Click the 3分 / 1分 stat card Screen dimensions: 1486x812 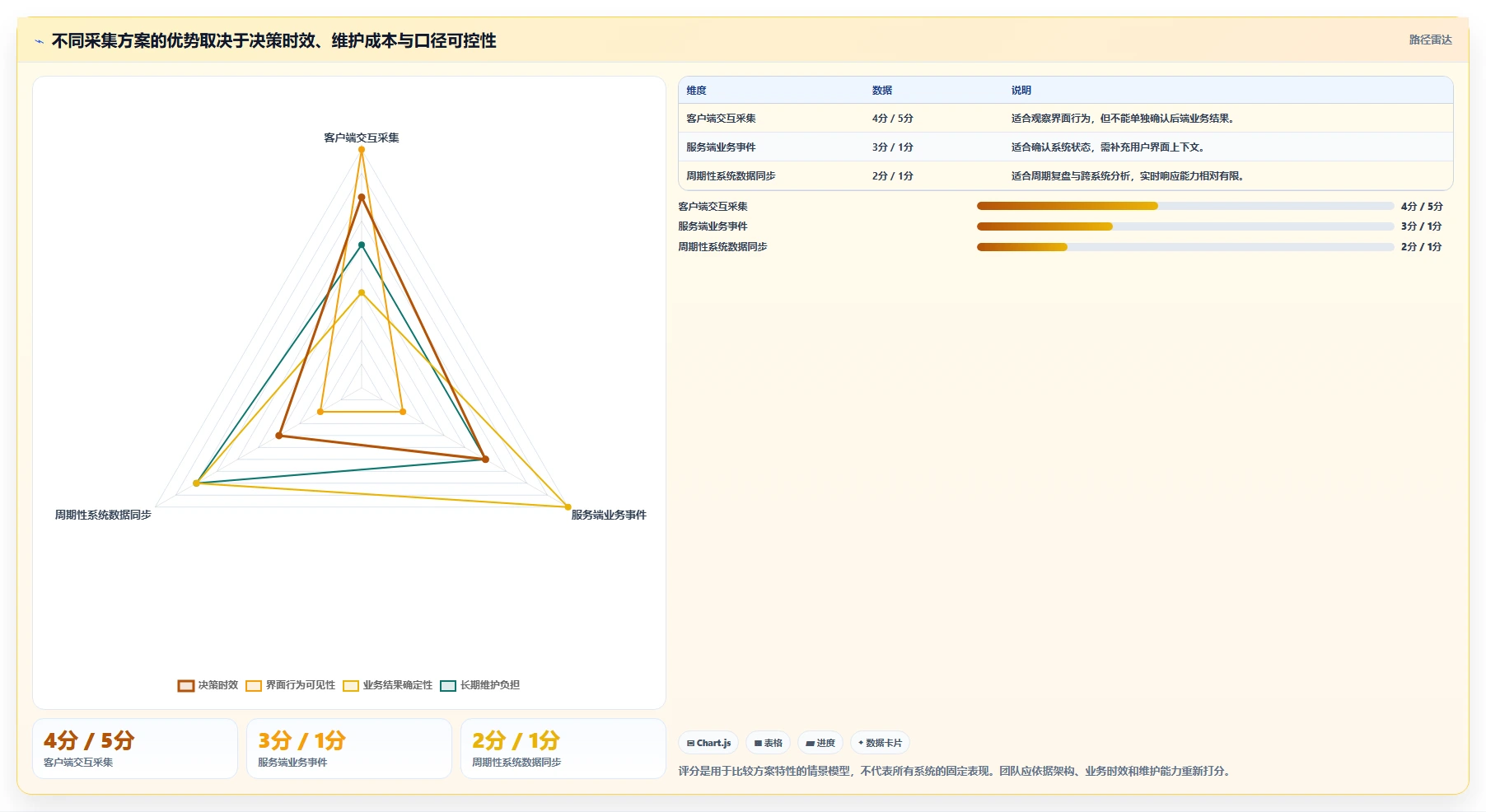(349, 749)
